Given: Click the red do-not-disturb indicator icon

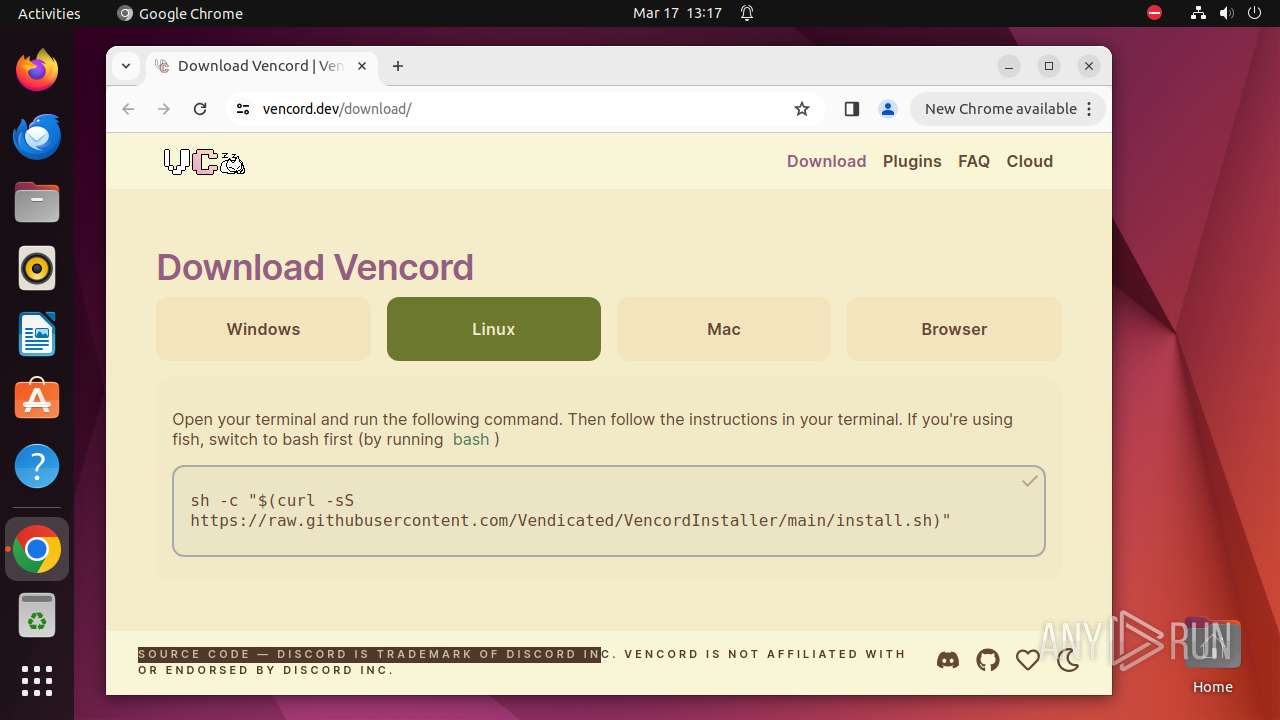Looking at the screenshot, I should (x=1155, y=13).
